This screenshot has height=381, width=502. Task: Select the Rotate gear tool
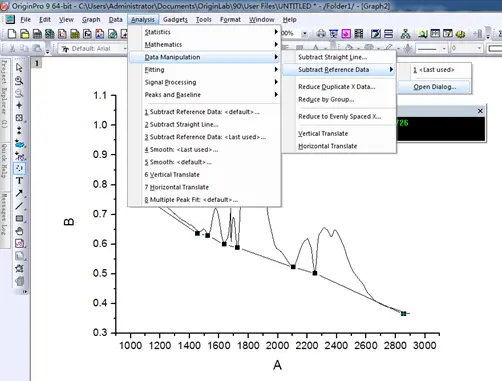pos(19,269)
